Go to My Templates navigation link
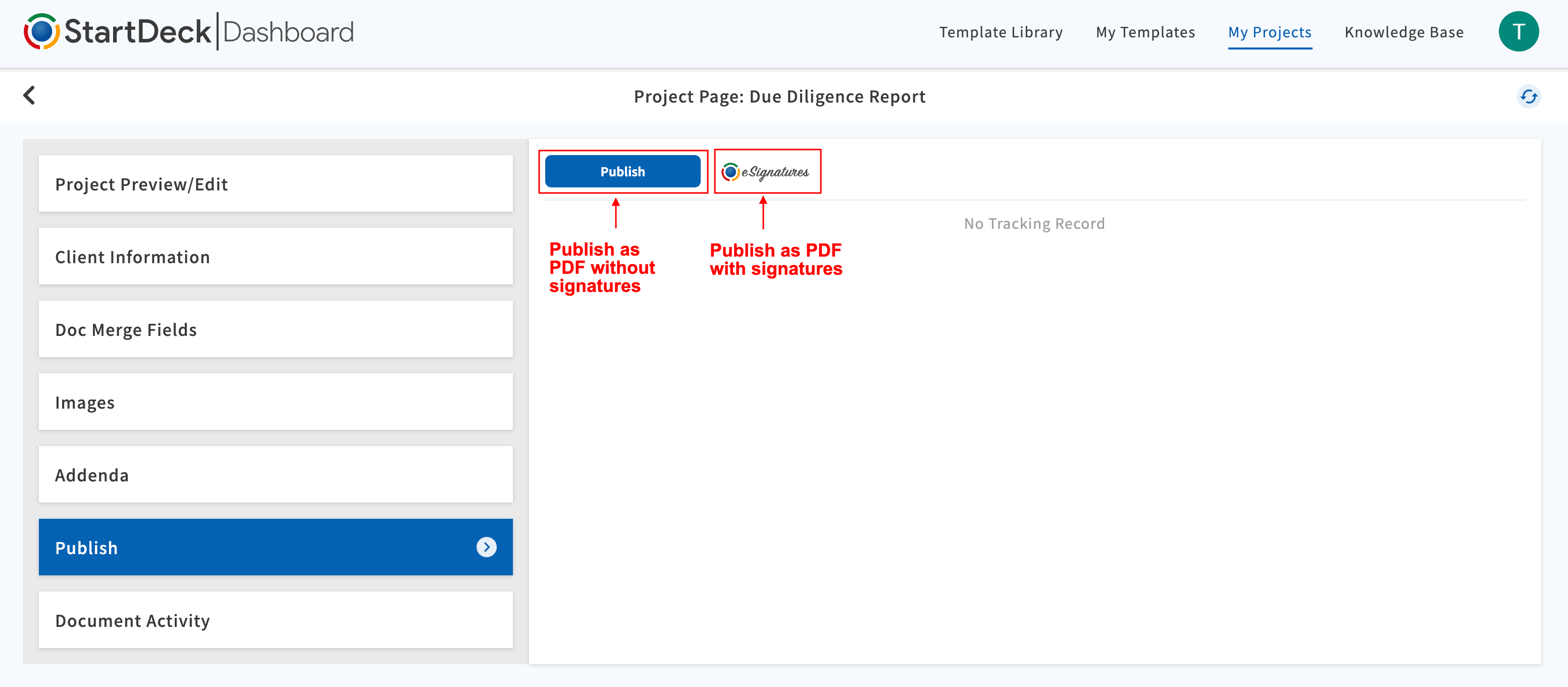 coord(1145,32)
